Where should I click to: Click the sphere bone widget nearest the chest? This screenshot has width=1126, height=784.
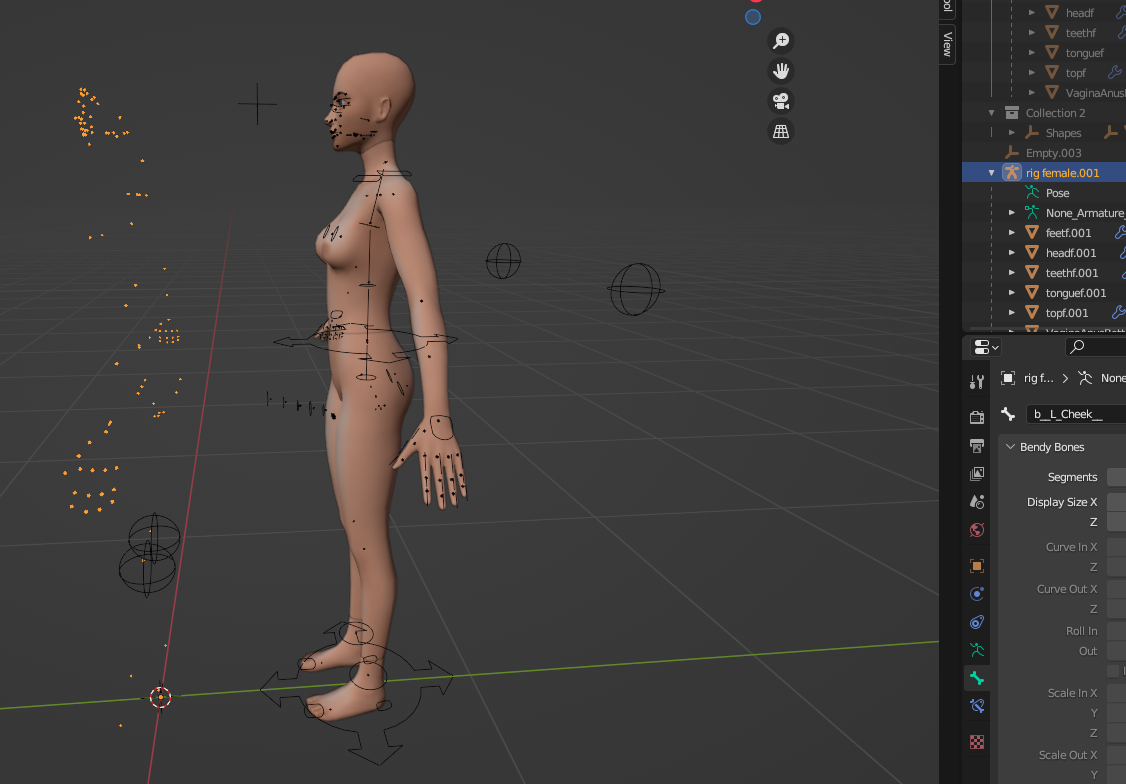pos(503,261)
